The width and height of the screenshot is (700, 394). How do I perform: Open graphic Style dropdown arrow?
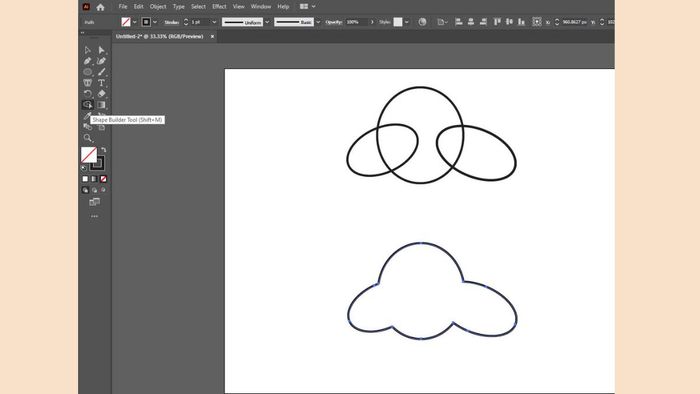(x=407, y=22)
